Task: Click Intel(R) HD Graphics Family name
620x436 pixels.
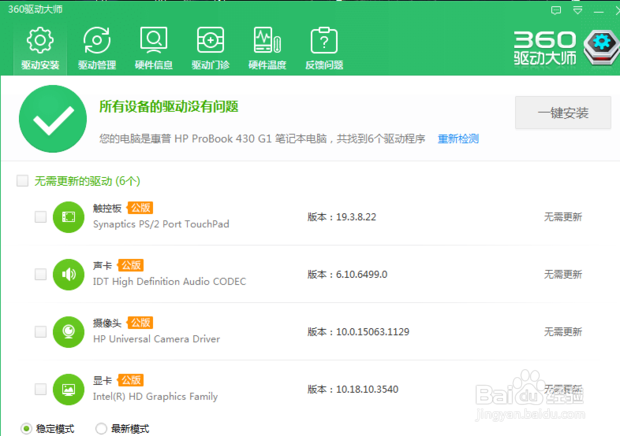Action: (x=155, y=396)
